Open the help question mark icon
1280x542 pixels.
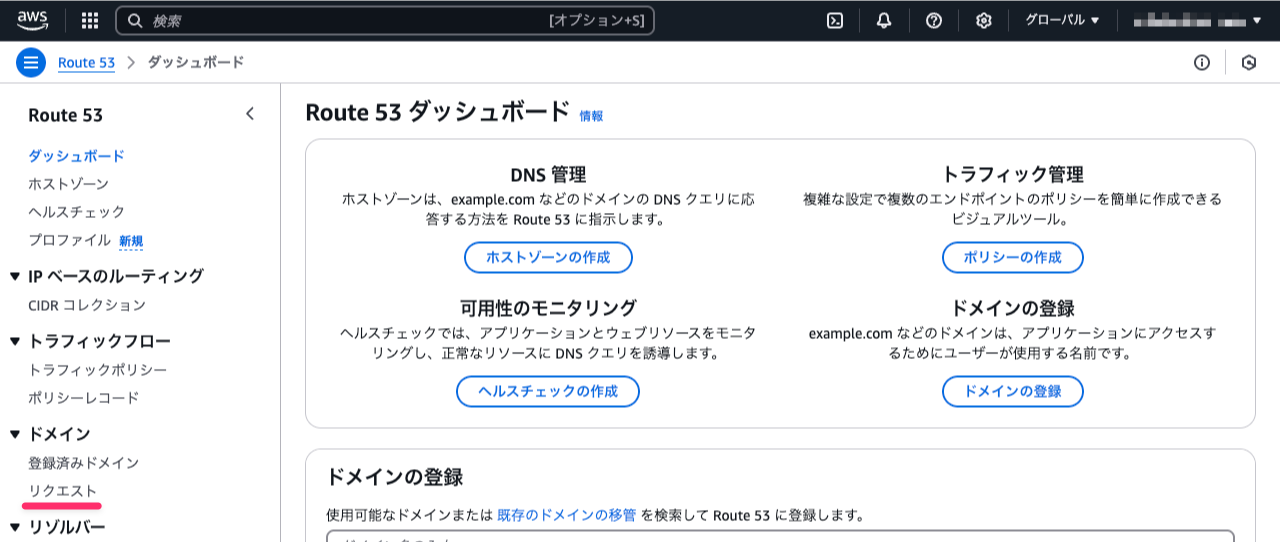[x=934, y=20]
